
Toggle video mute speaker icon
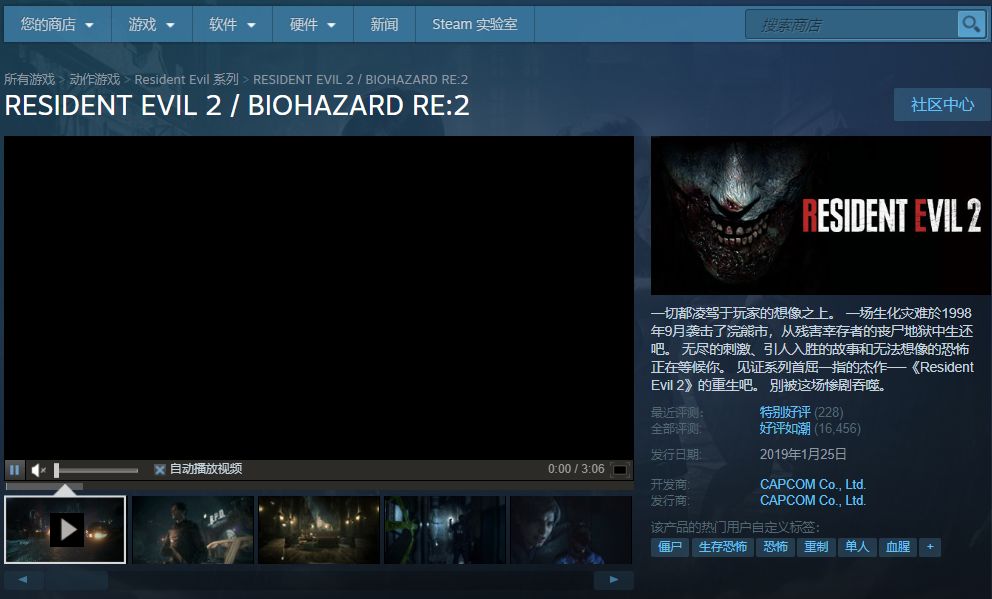(39, 469)
